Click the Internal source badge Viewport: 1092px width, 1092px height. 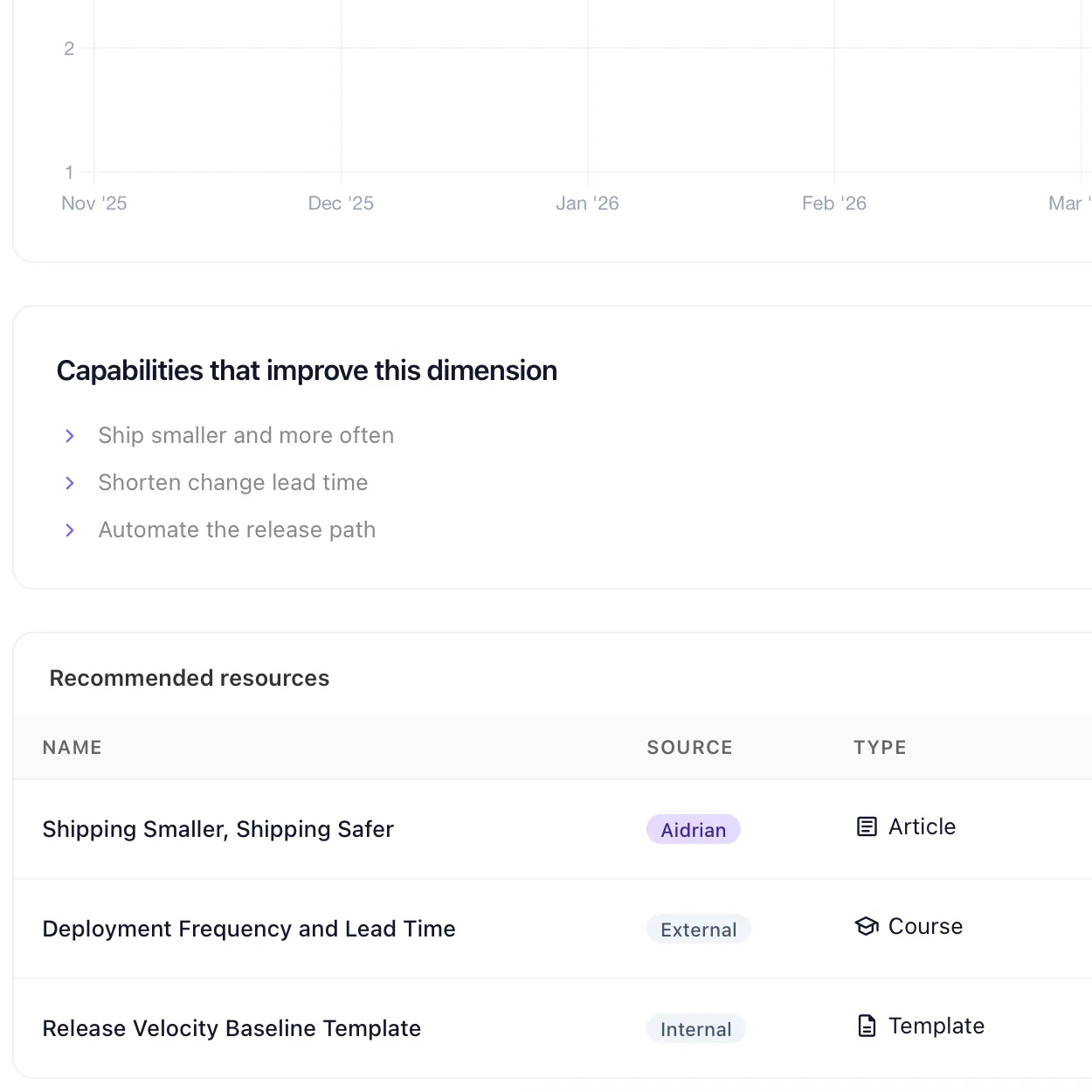pyautogui.click(x=696, y=1029)
